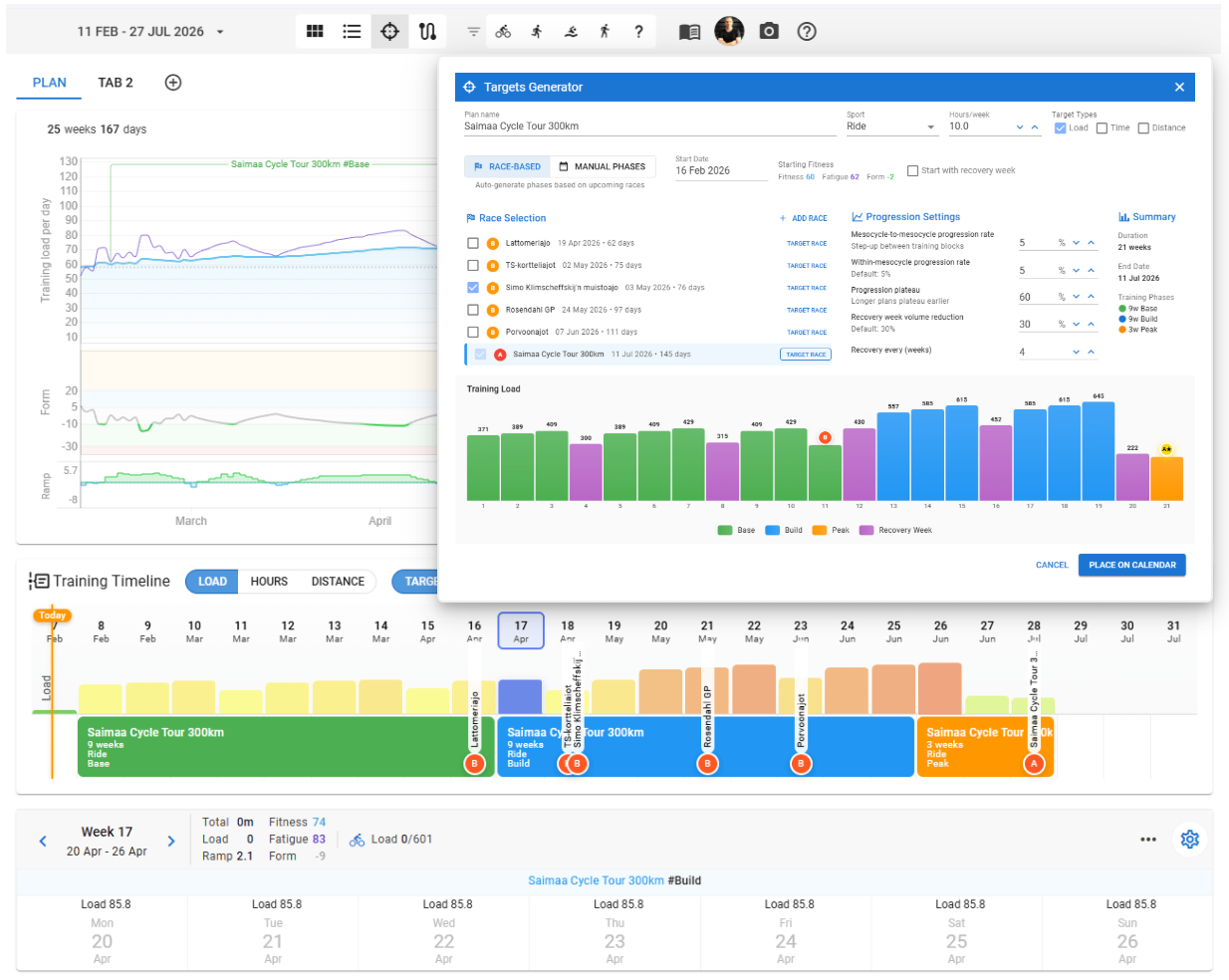The image size is (1229, 980).
Task: Select the running sport filter icon
Action: click(x=536, y=31)
